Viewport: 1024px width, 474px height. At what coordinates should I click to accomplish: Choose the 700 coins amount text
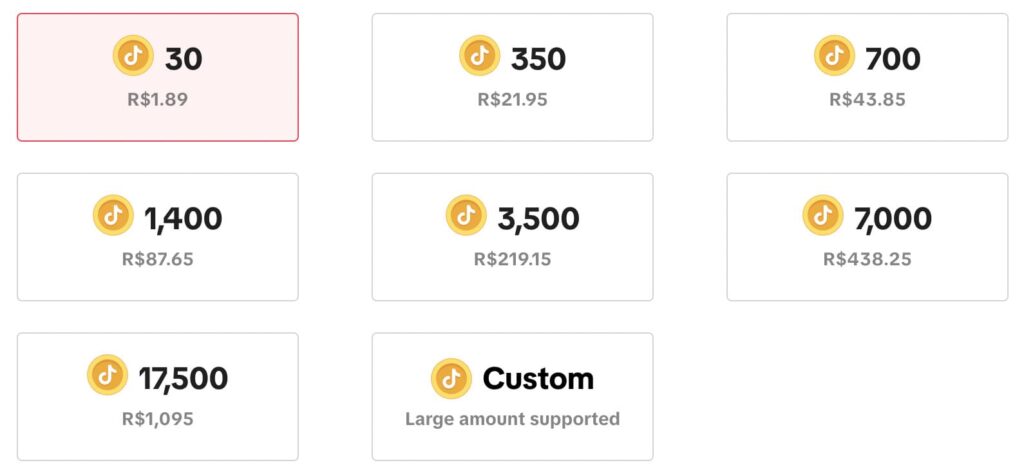coord(893,59)
